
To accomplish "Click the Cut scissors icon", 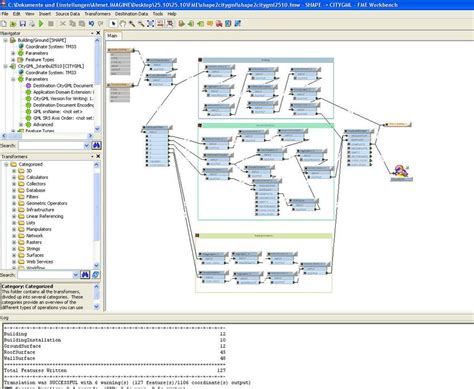I will pyautogui.click(x=63, y=23).
